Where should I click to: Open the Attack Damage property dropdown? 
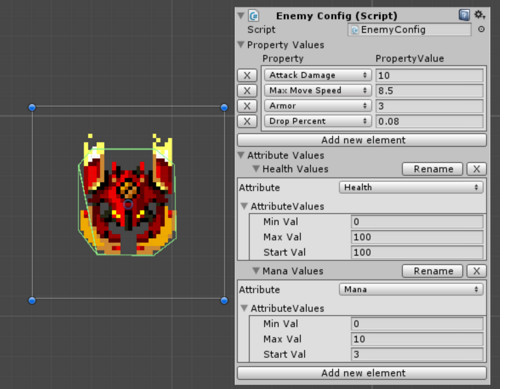tap(318, 75)
